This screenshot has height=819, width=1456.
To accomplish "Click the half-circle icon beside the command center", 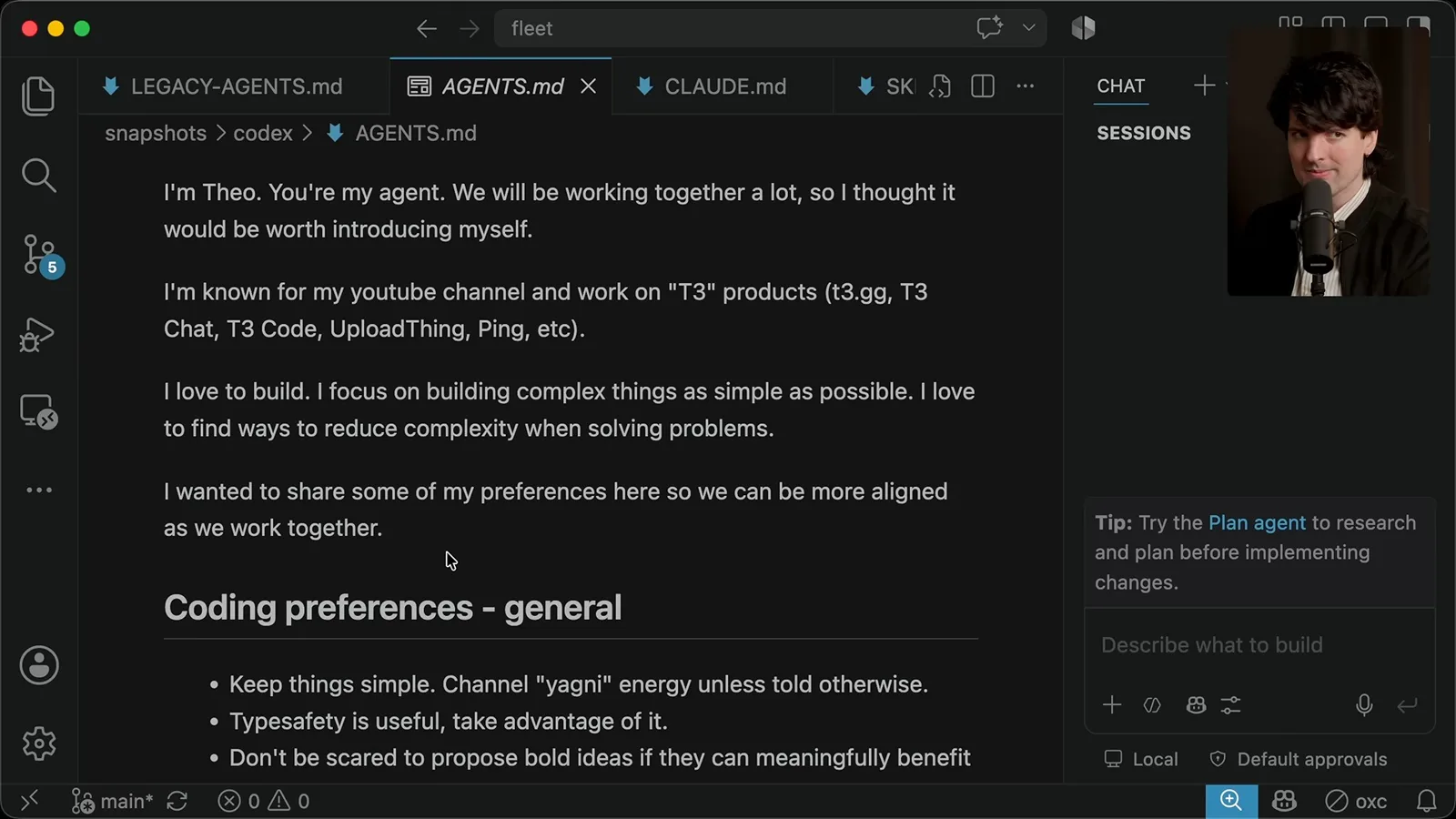I will pyautogui.click(x=1083, y=28).
